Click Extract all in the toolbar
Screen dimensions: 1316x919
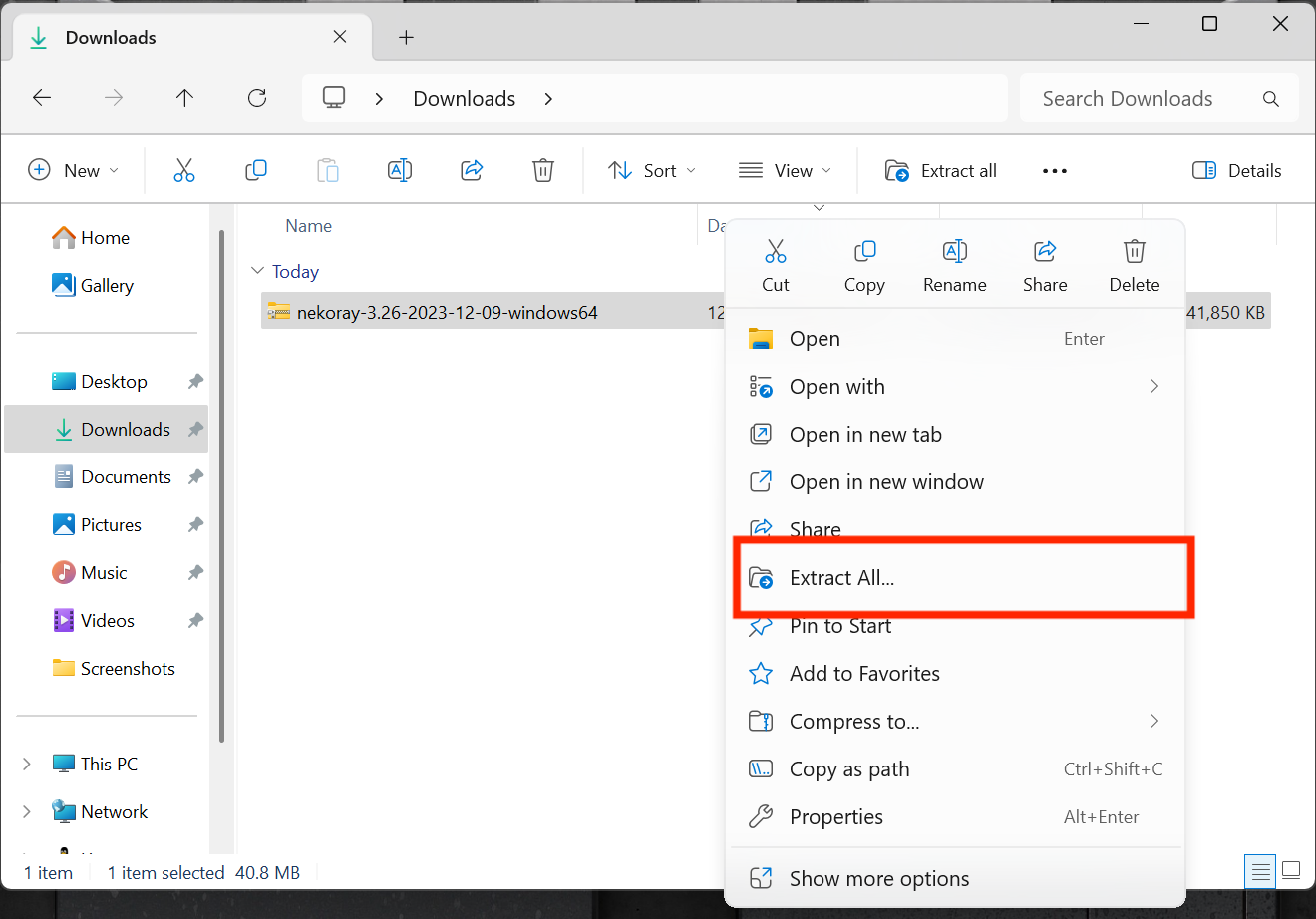[x=941, y=170]
